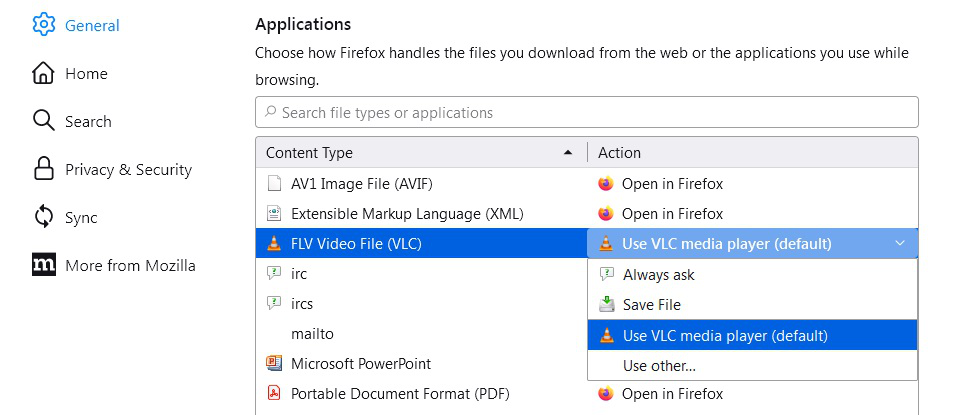Sort the list by Action column header

click(752, 152)
